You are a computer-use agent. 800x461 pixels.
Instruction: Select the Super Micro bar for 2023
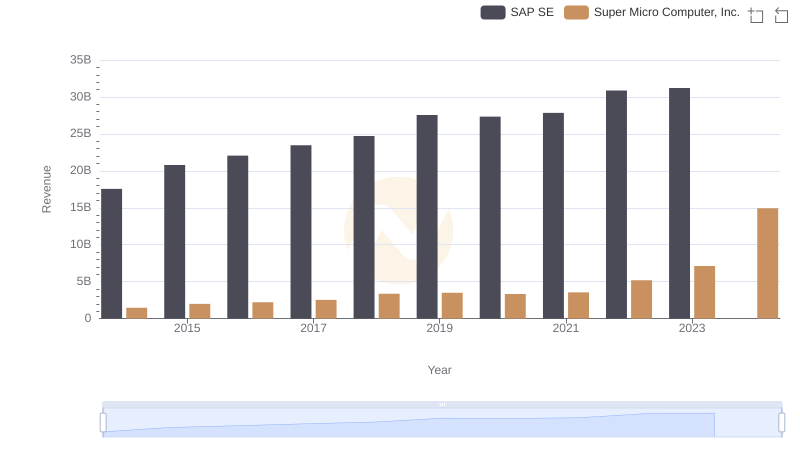click(704, 292)
